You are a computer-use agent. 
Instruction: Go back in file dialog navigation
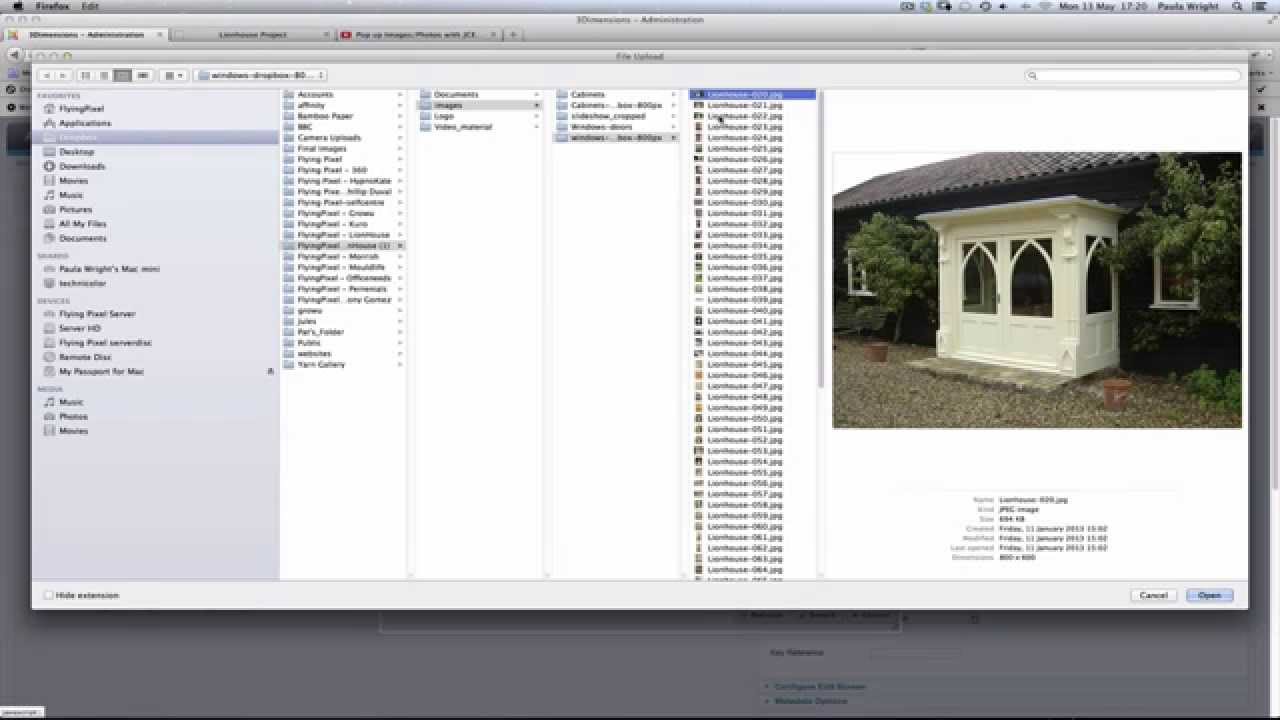point(45,75)
